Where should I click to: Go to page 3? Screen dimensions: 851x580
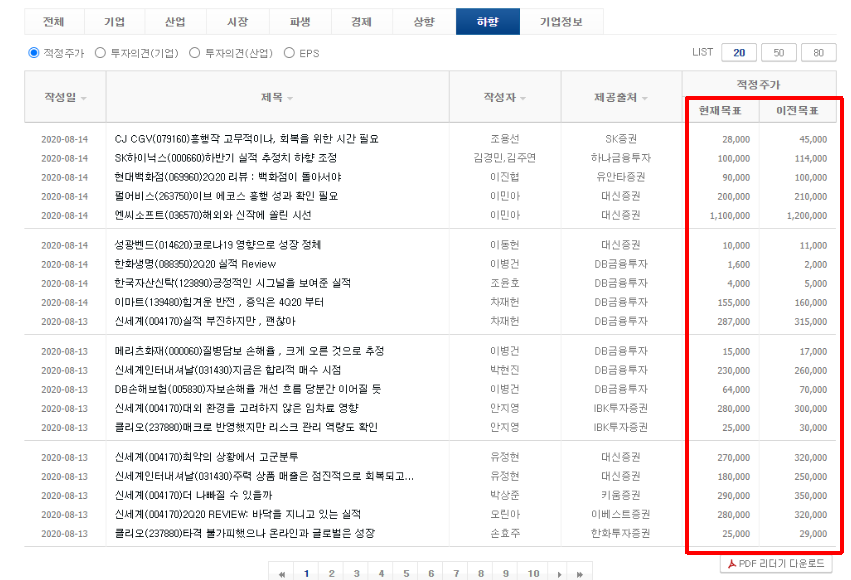tap(357, 573)
